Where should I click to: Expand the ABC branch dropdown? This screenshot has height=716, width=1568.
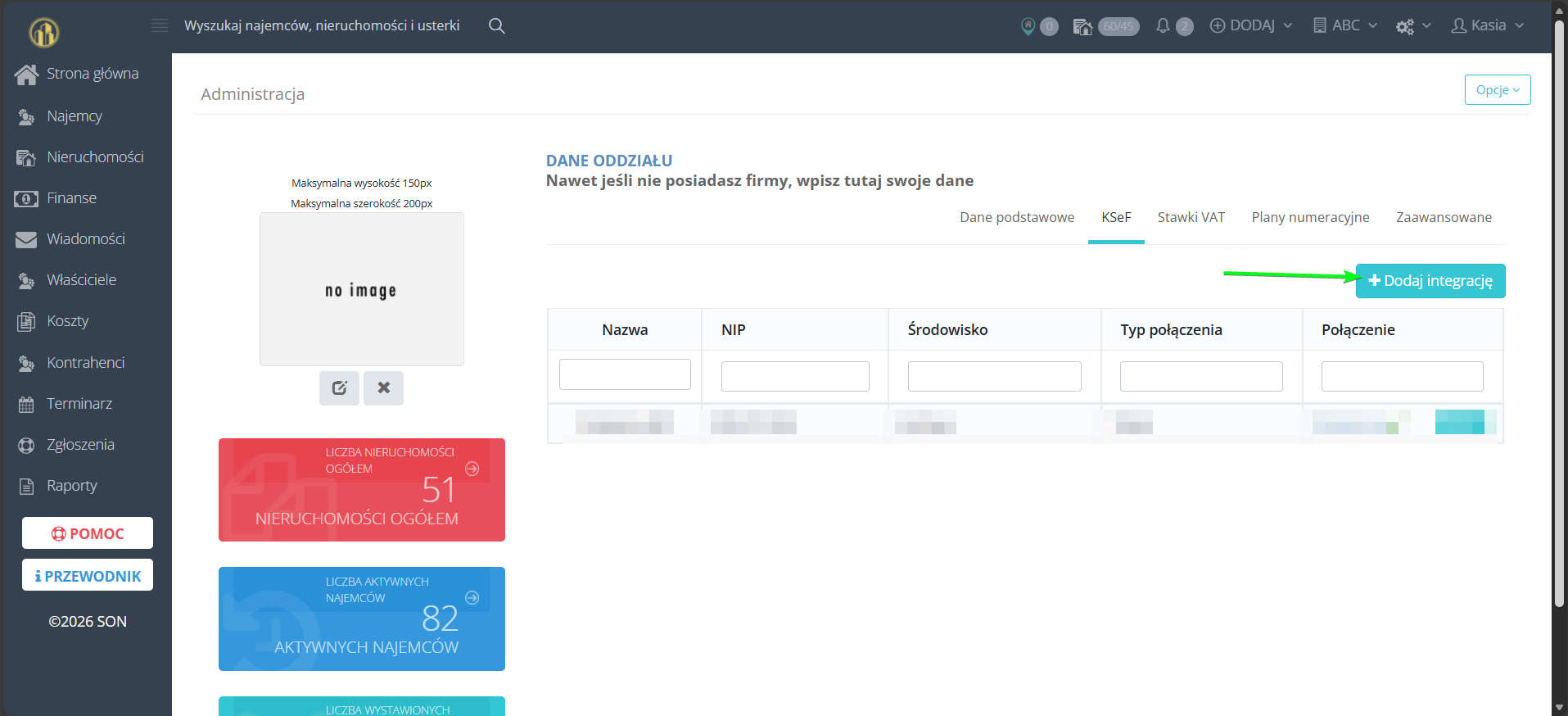coord(1344,26)
